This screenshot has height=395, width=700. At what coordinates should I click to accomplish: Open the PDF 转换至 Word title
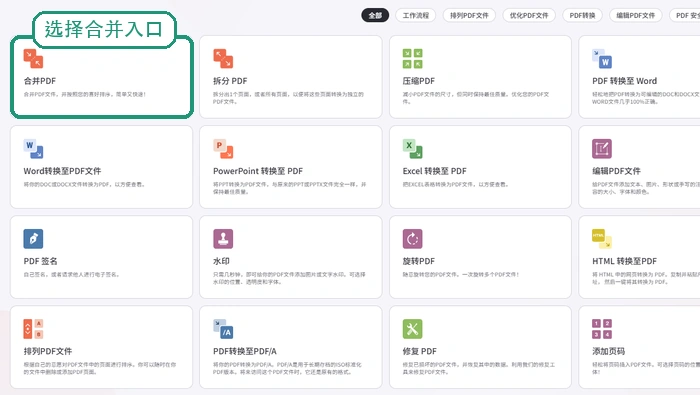click(625, 81)
